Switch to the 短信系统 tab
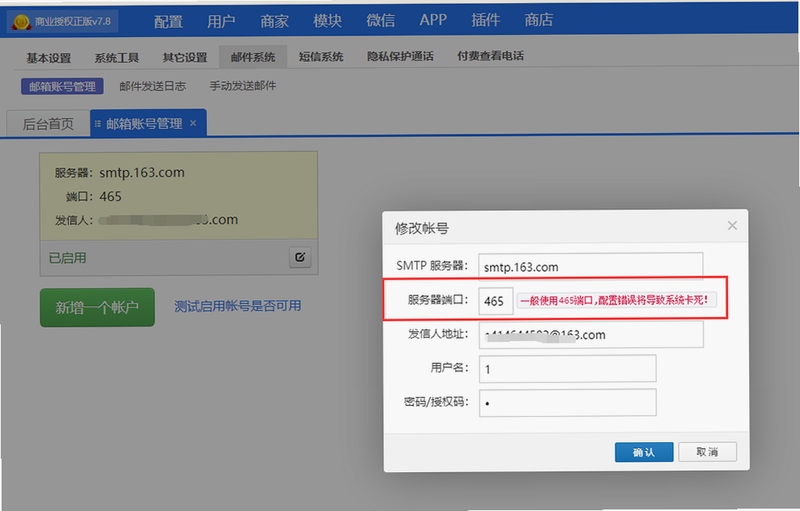The width and height of the screenshot is (800, 511). tap(321, 57)
